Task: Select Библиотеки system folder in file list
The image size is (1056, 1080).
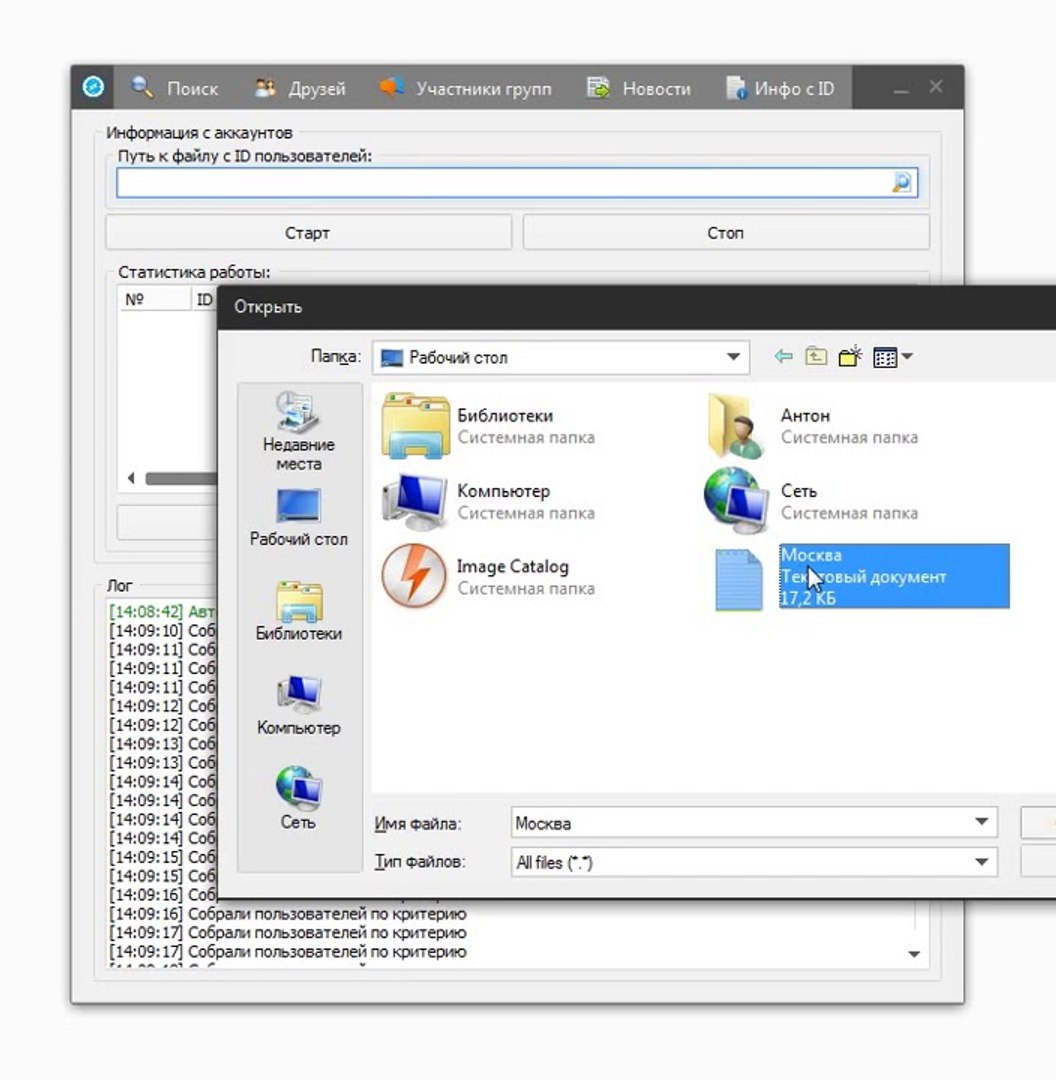Action: [489, 426]
